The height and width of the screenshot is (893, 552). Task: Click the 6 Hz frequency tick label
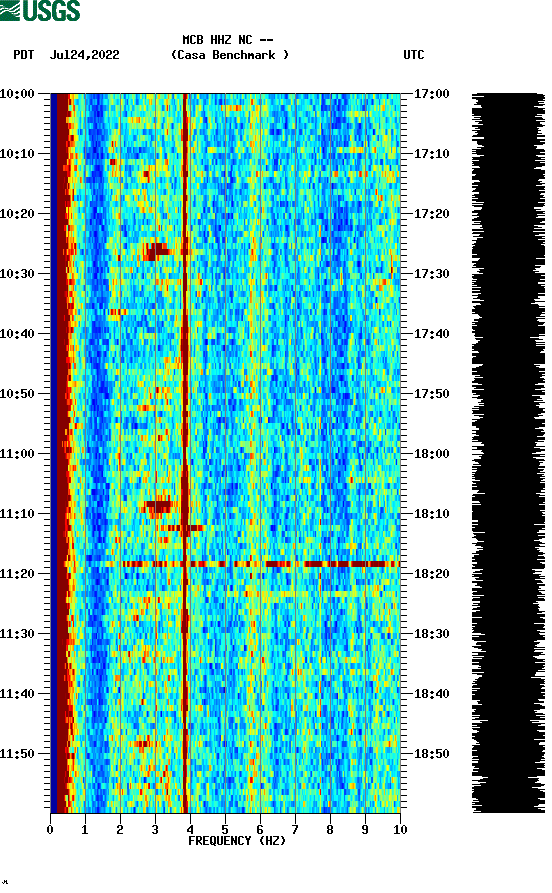(x=260, y=829)
